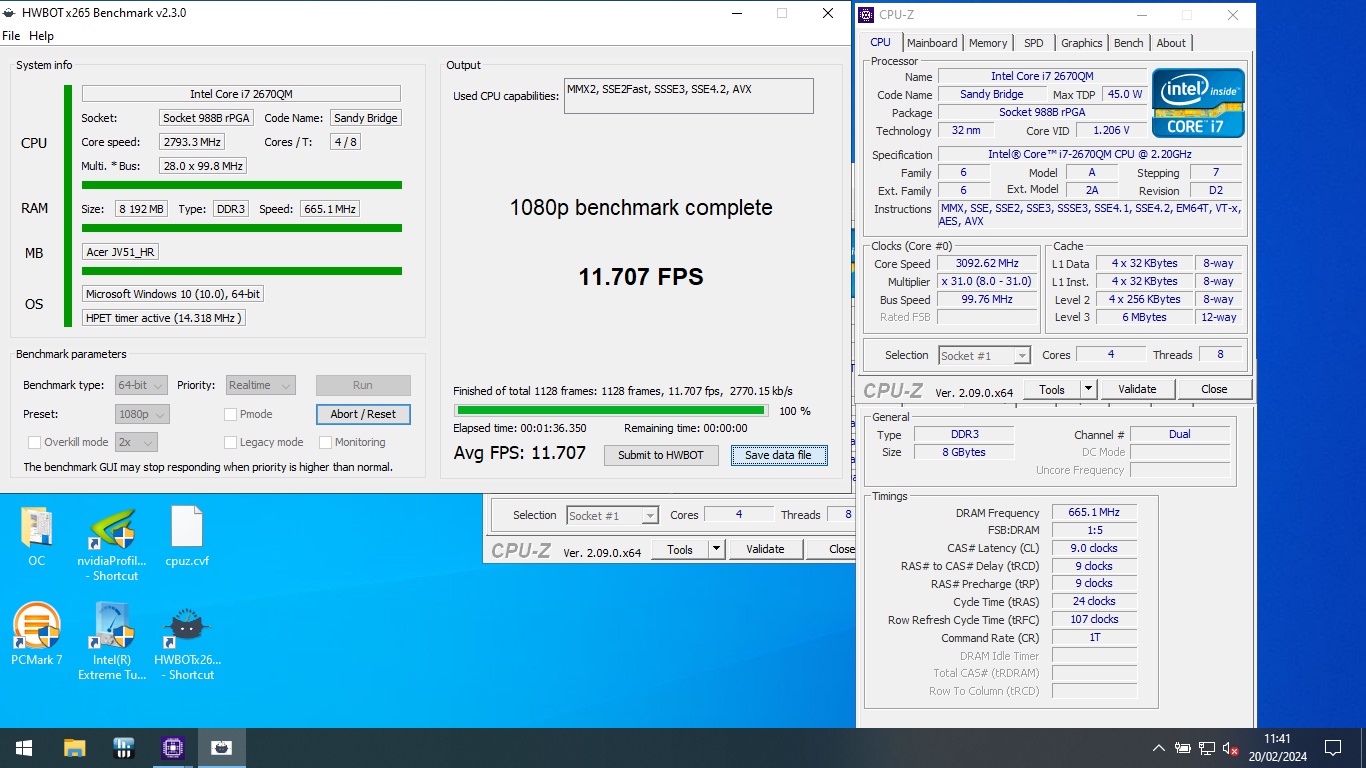The height and width of the screenshot is (768, 1366).
Task: Show hidden system tray icons
Action: tap(1159, 748)
